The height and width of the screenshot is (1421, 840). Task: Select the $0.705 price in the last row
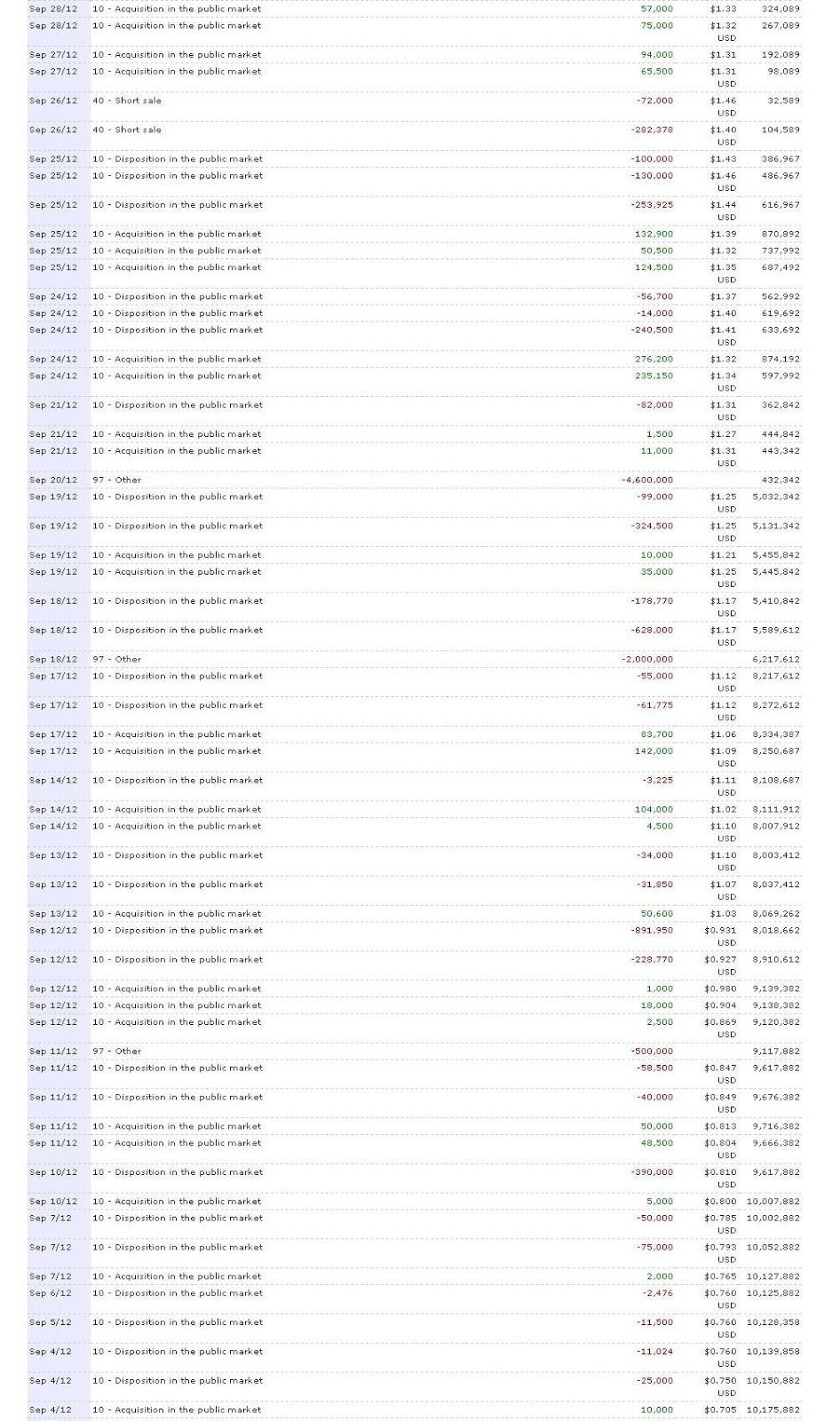(720, 1410)
